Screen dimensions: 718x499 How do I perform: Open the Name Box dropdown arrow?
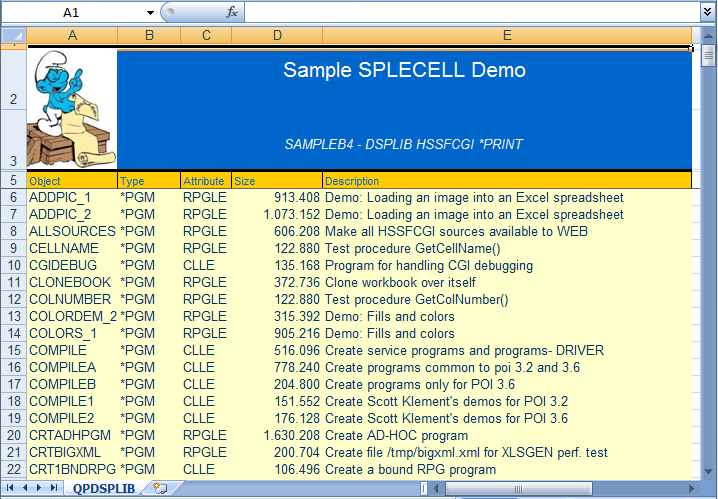coord(150,13)
